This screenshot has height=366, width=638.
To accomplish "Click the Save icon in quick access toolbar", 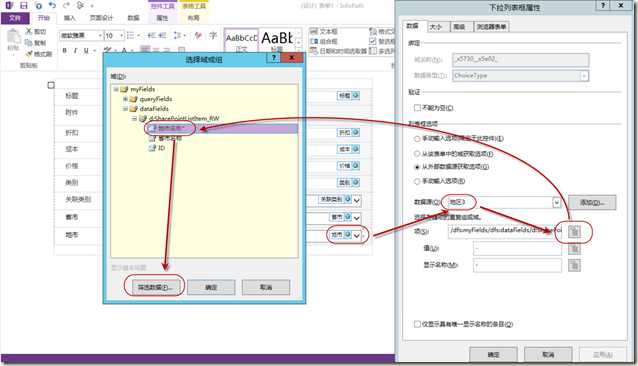I will (x=24, y=5).
